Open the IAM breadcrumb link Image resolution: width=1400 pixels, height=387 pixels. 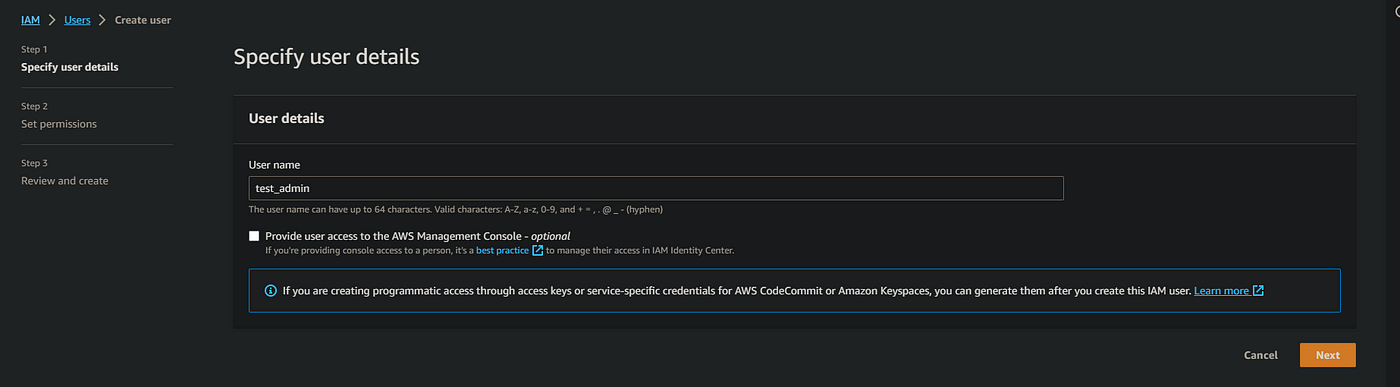pos(30,20)
